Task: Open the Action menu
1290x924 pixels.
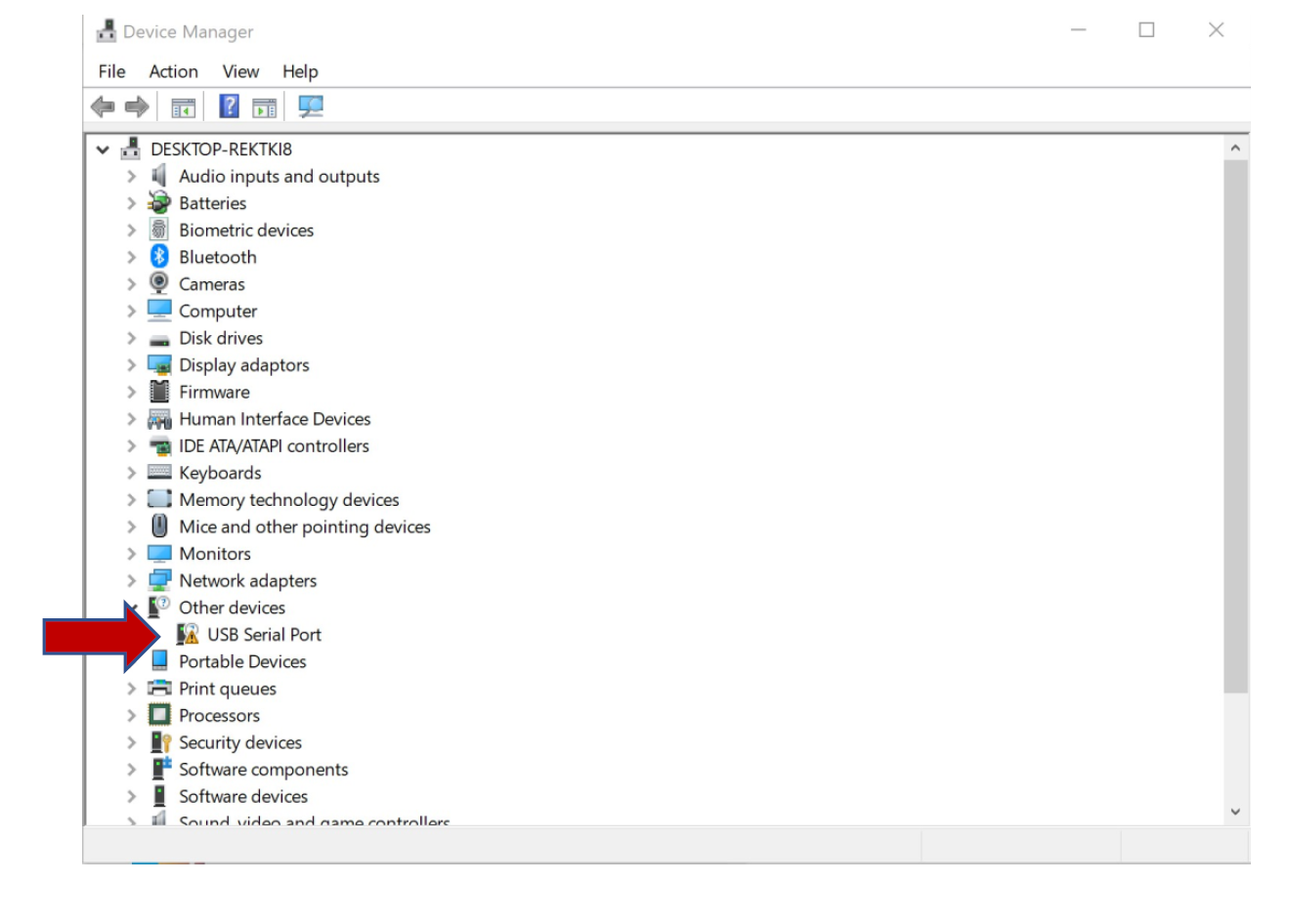Action: click(x=173, y=71)
